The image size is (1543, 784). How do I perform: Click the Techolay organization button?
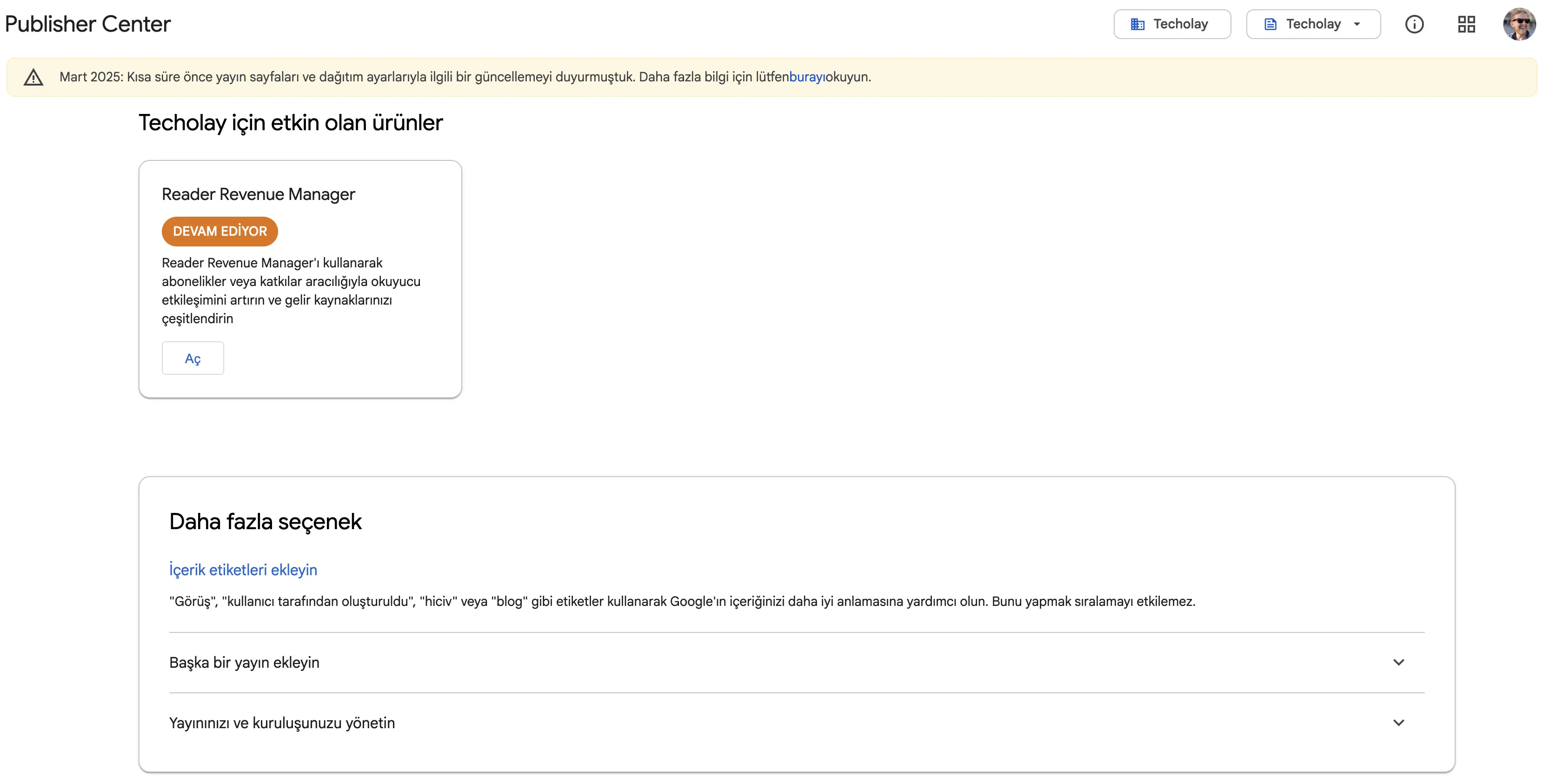[x=1171, y=24]
